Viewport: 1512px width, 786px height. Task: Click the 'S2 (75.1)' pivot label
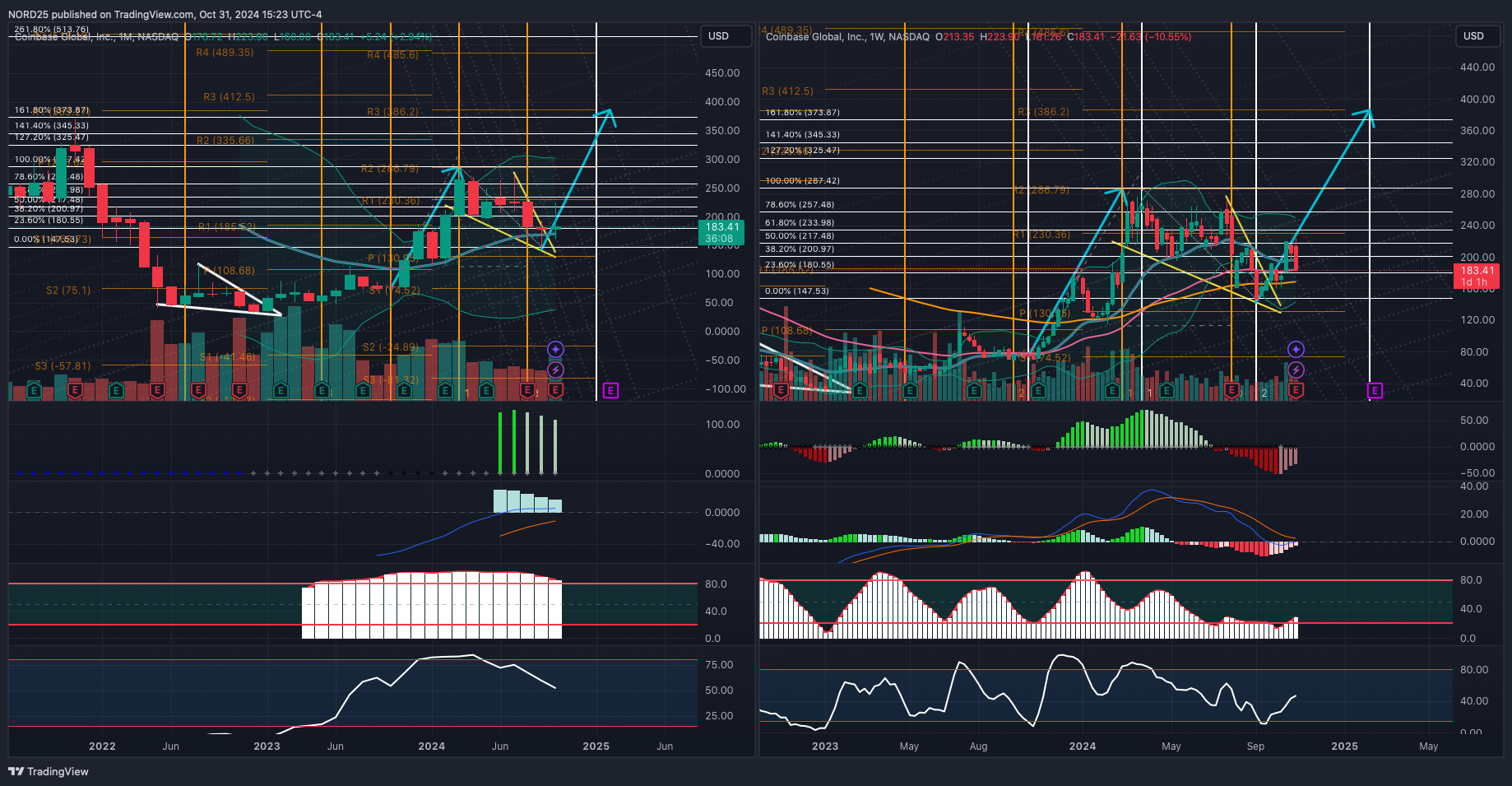click(x=68, y=291)
